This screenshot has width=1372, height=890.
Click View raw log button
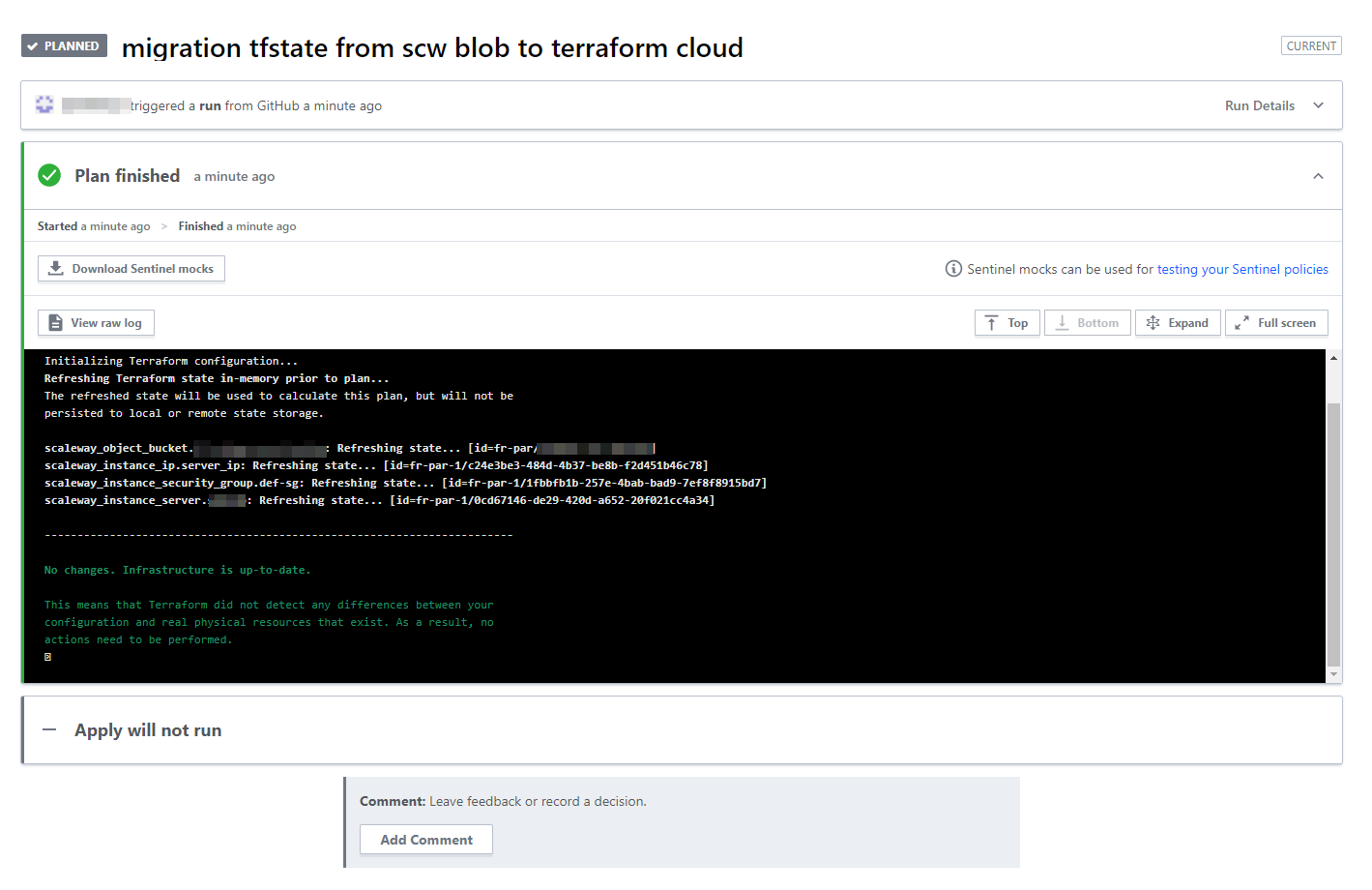coord(96,323)
